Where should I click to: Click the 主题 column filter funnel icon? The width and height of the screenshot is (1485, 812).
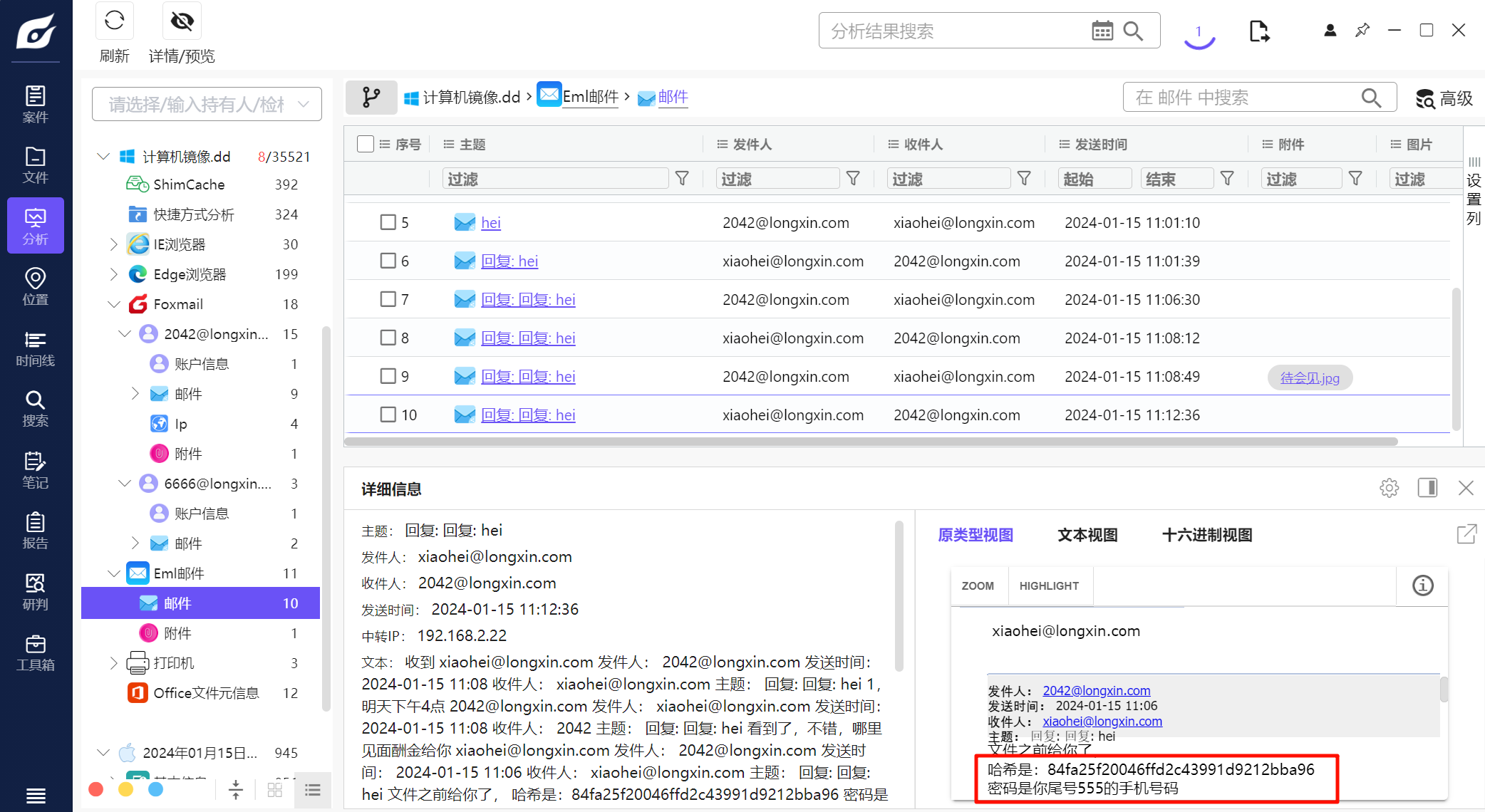pos(682,179)
